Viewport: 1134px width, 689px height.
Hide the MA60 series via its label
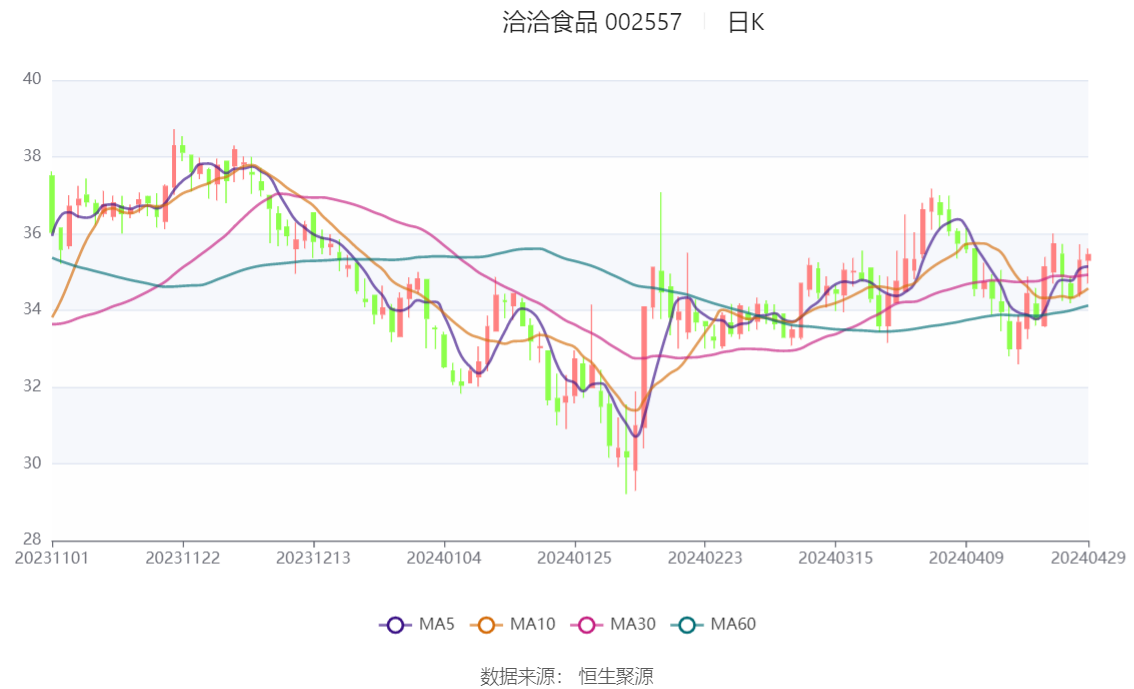tap(733, 625)
